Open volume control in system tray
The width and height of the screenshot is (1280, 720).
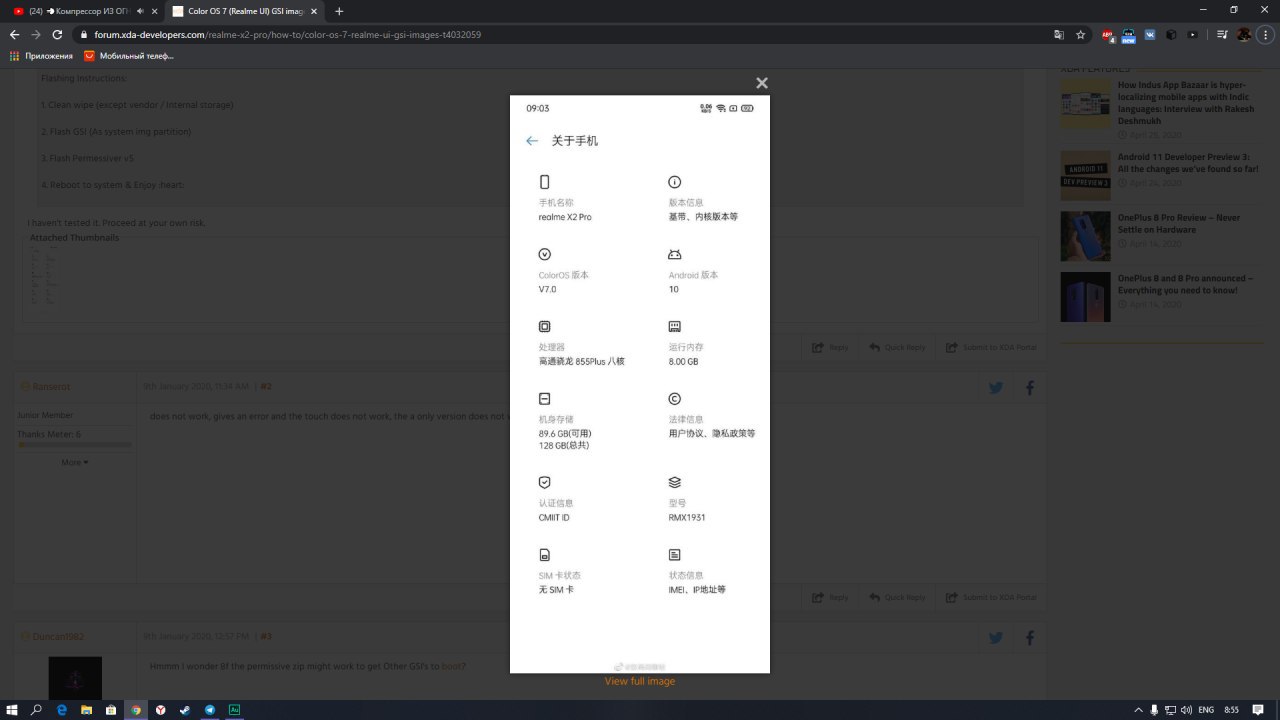tap(1186, 709)
